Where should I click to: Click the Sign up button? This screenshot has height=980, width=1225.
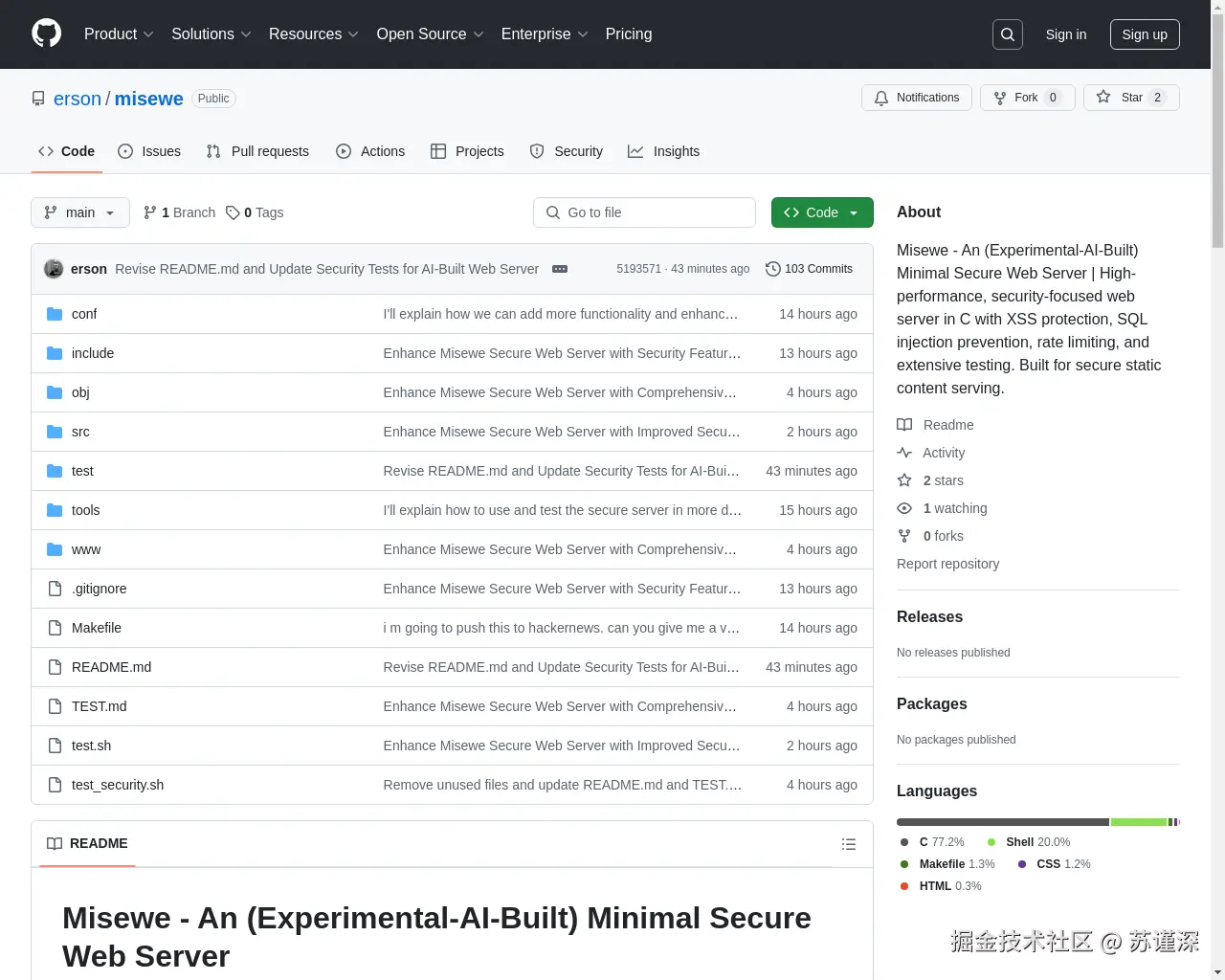pos(1145,34)
